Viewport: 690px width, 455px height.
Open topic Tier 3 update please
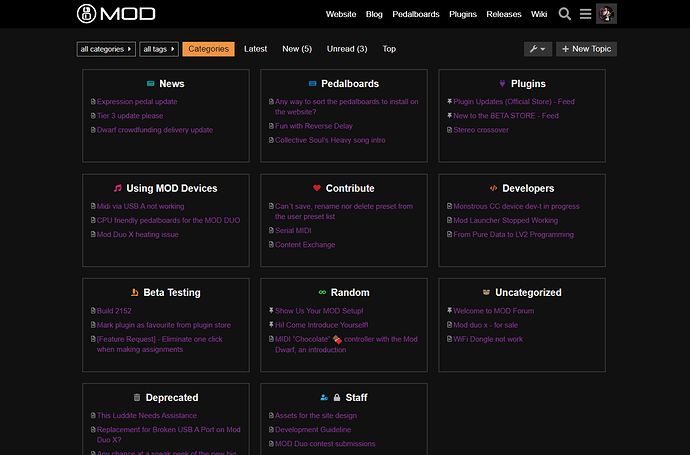tap(130, 116)
